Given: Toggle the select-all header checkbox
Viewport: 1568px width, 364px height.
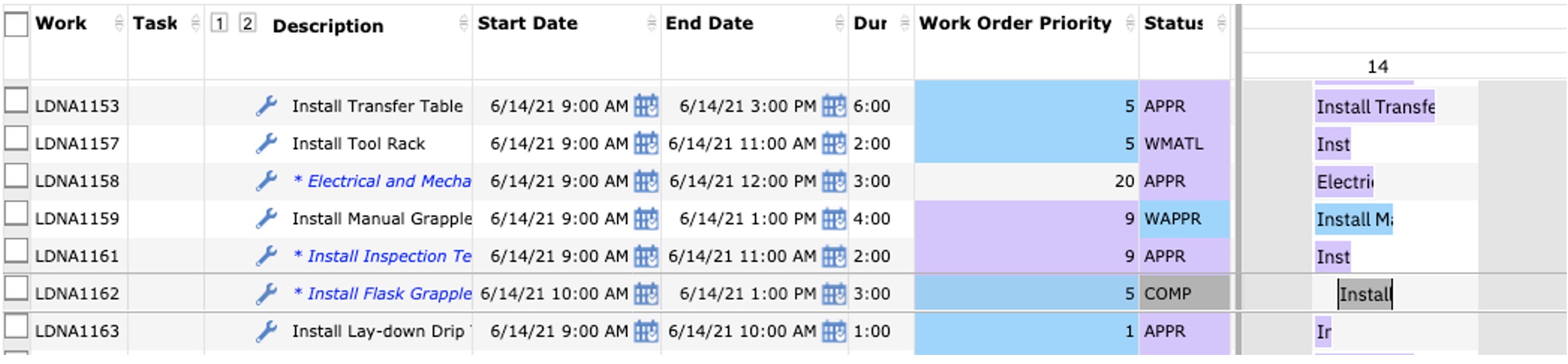Looking at the screenshot, I should [x=16, y=24].
